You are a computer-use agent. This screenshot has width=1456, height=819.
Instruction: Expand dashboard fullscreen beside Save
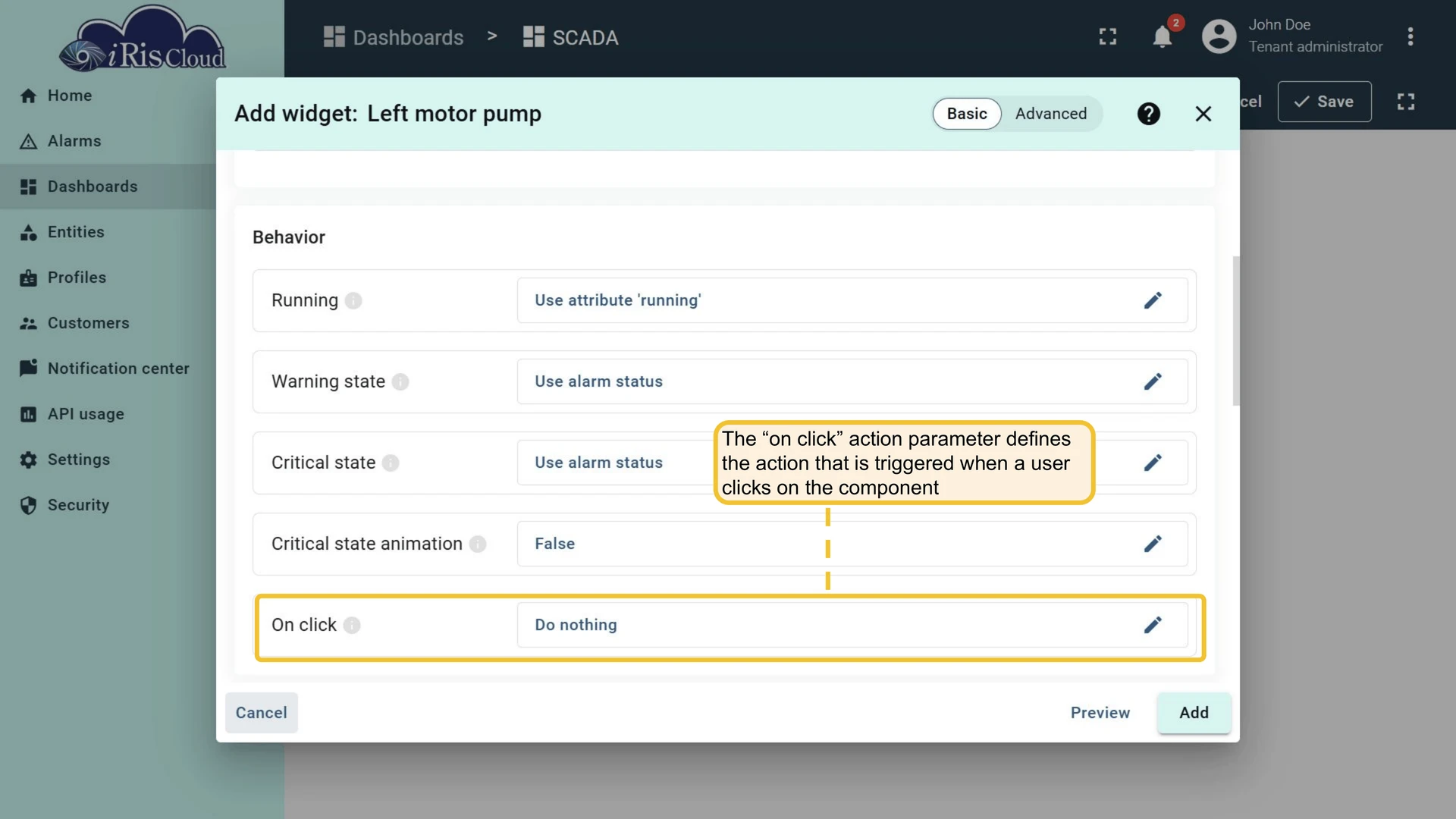[1406, 102]
